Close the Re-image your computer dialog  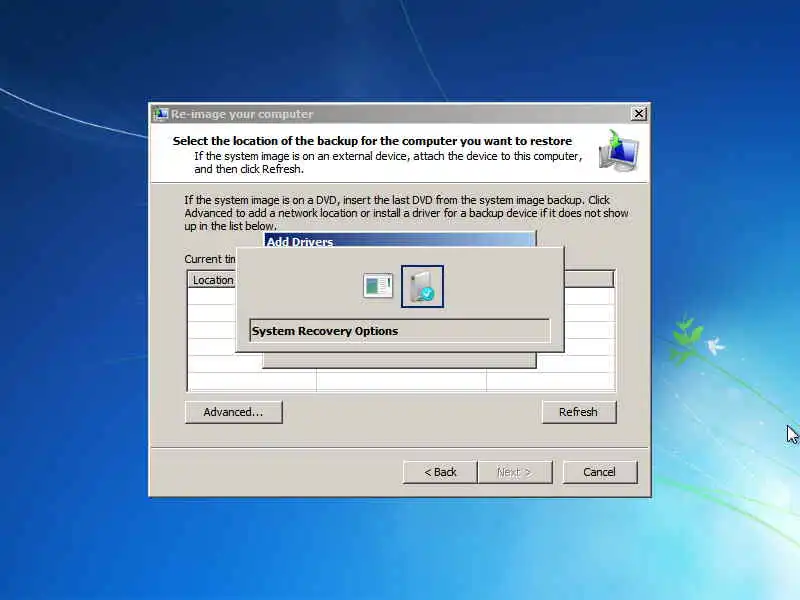pyautogui.click(x=639, y=114)
